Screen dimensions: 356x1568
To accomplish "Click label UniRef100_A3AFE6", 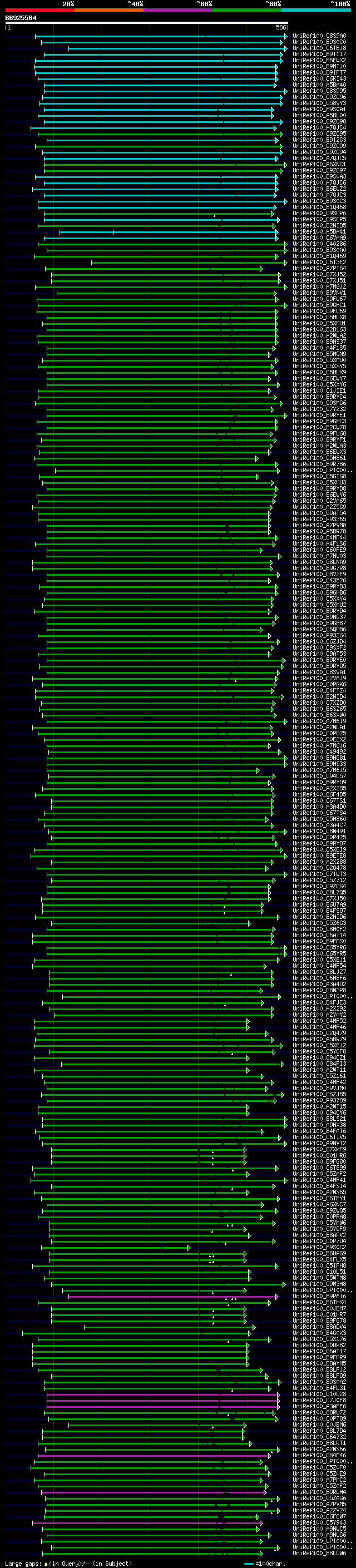I will [319, 1406].
